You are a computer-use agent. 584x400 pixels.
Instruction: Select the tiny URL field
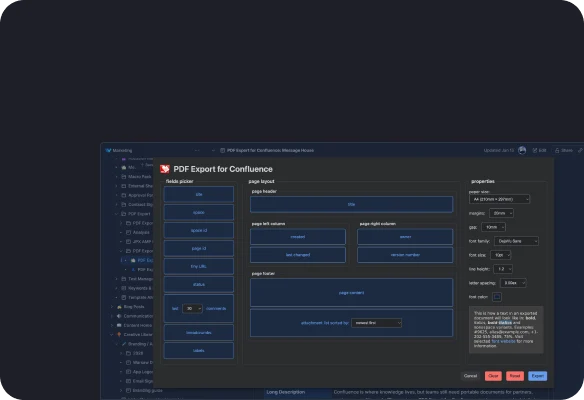coord(199,267)
